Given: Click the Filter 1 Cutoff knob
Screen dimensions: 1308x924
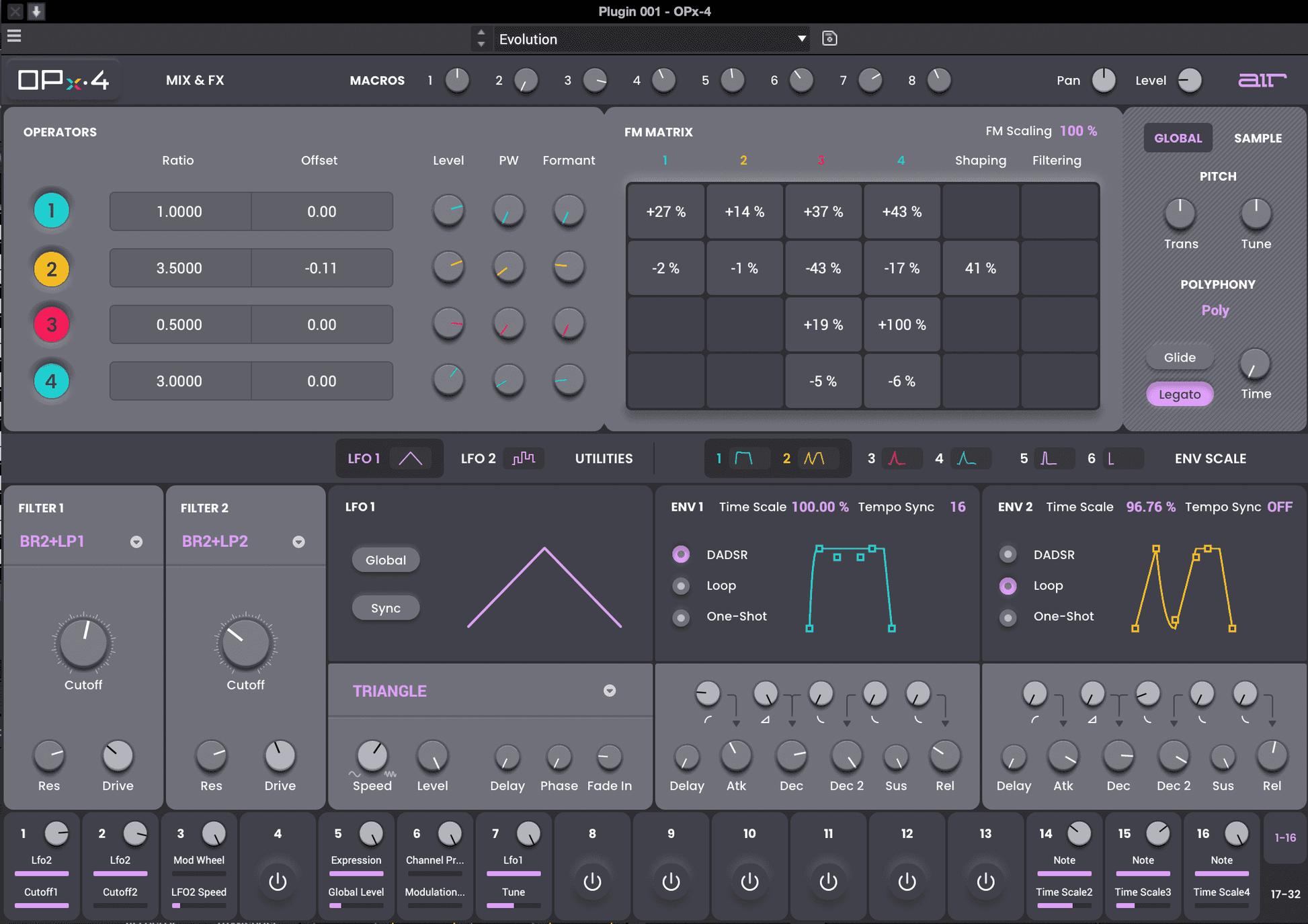Looking at the screenshot, I should (83, 644).
